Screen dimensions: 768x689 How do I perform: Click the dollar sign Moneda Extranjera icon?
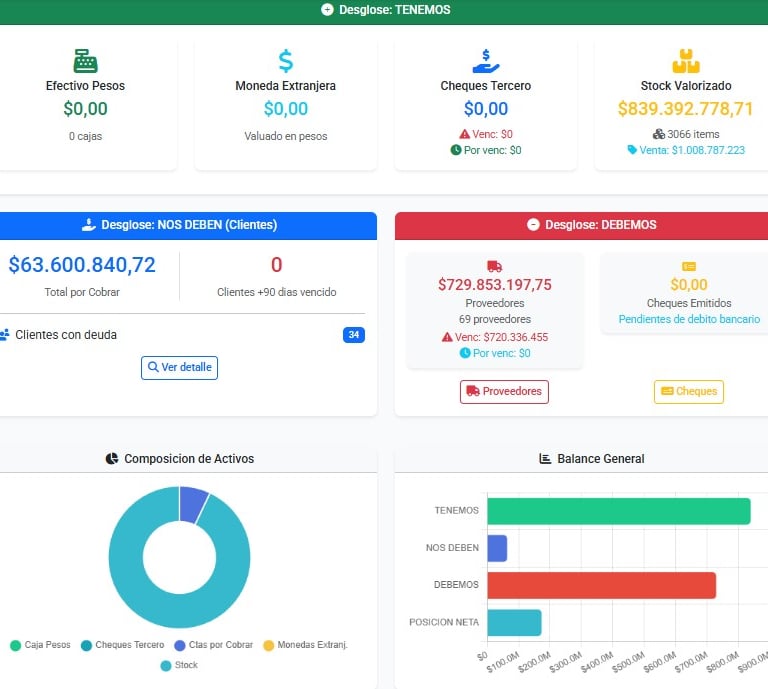286,61
